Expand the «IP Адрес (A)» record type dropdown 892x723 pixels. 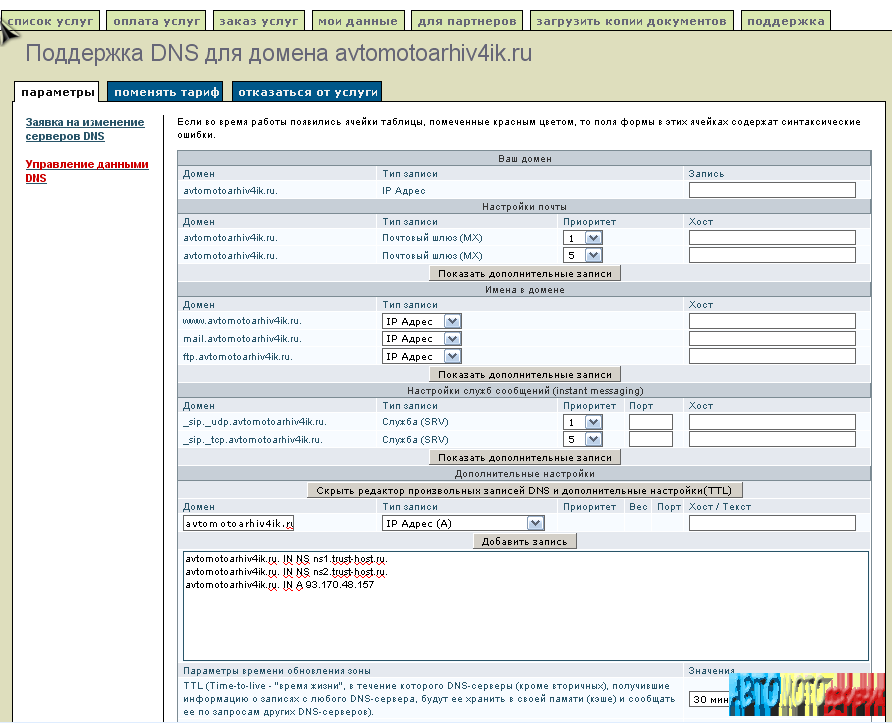535,523
